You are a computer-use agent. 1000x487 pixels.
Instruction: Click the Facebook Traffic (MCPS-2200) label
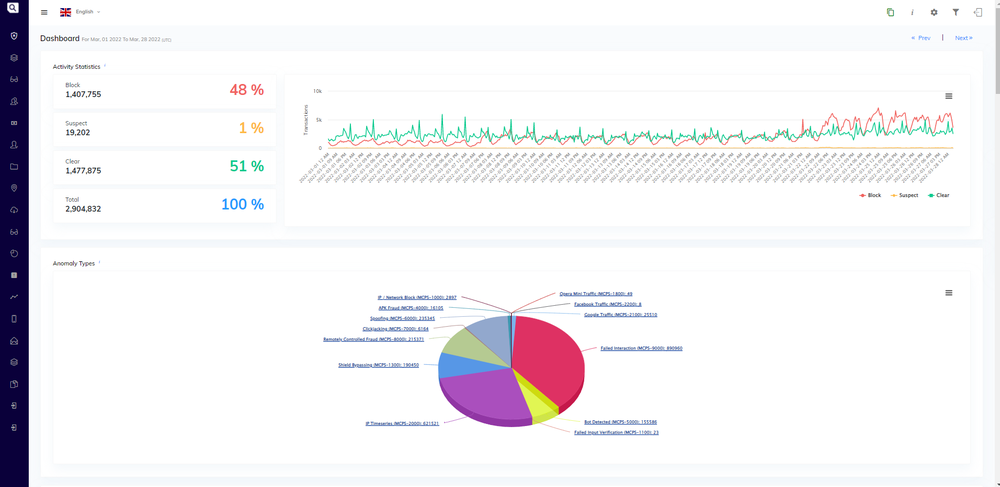pos(608,304)
